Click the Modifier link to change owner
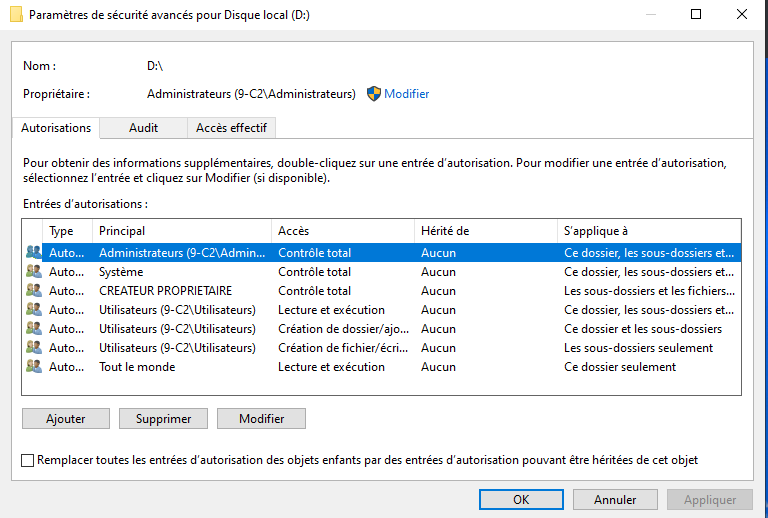 pyautogui.click(x=407, y=94)
